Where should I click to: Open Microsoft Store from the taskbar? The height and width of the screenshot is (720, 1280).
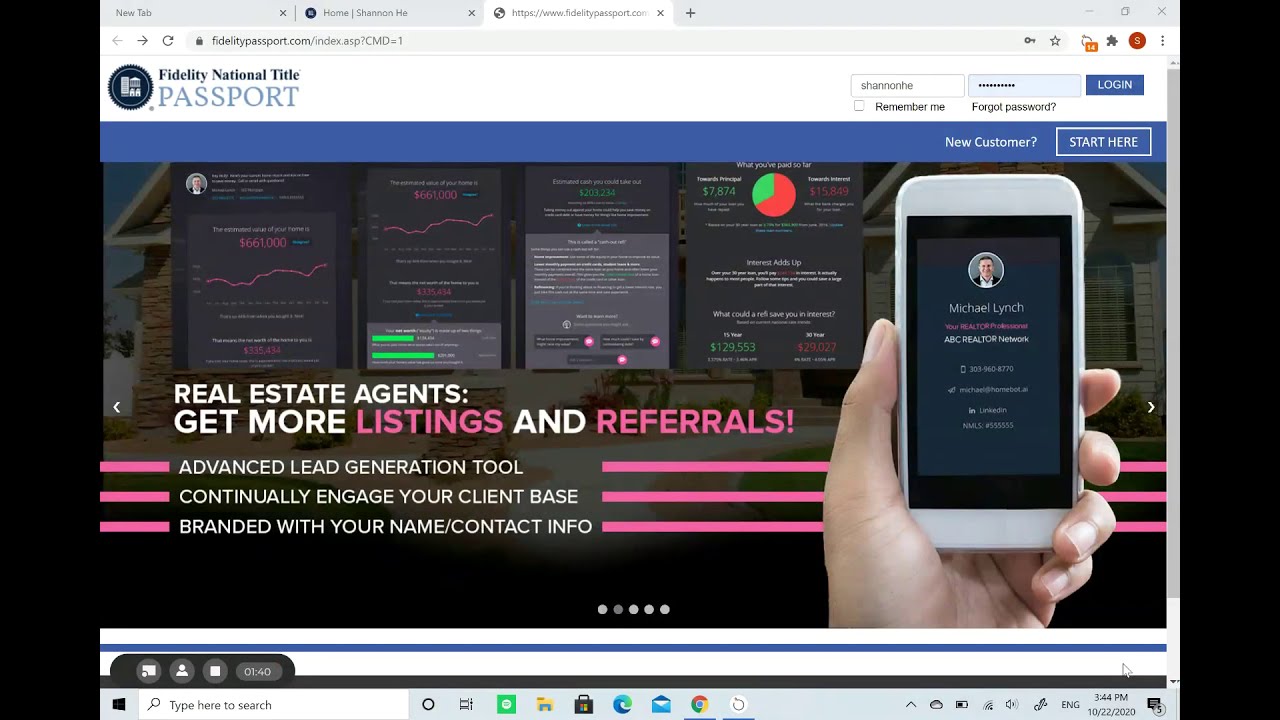584,705
